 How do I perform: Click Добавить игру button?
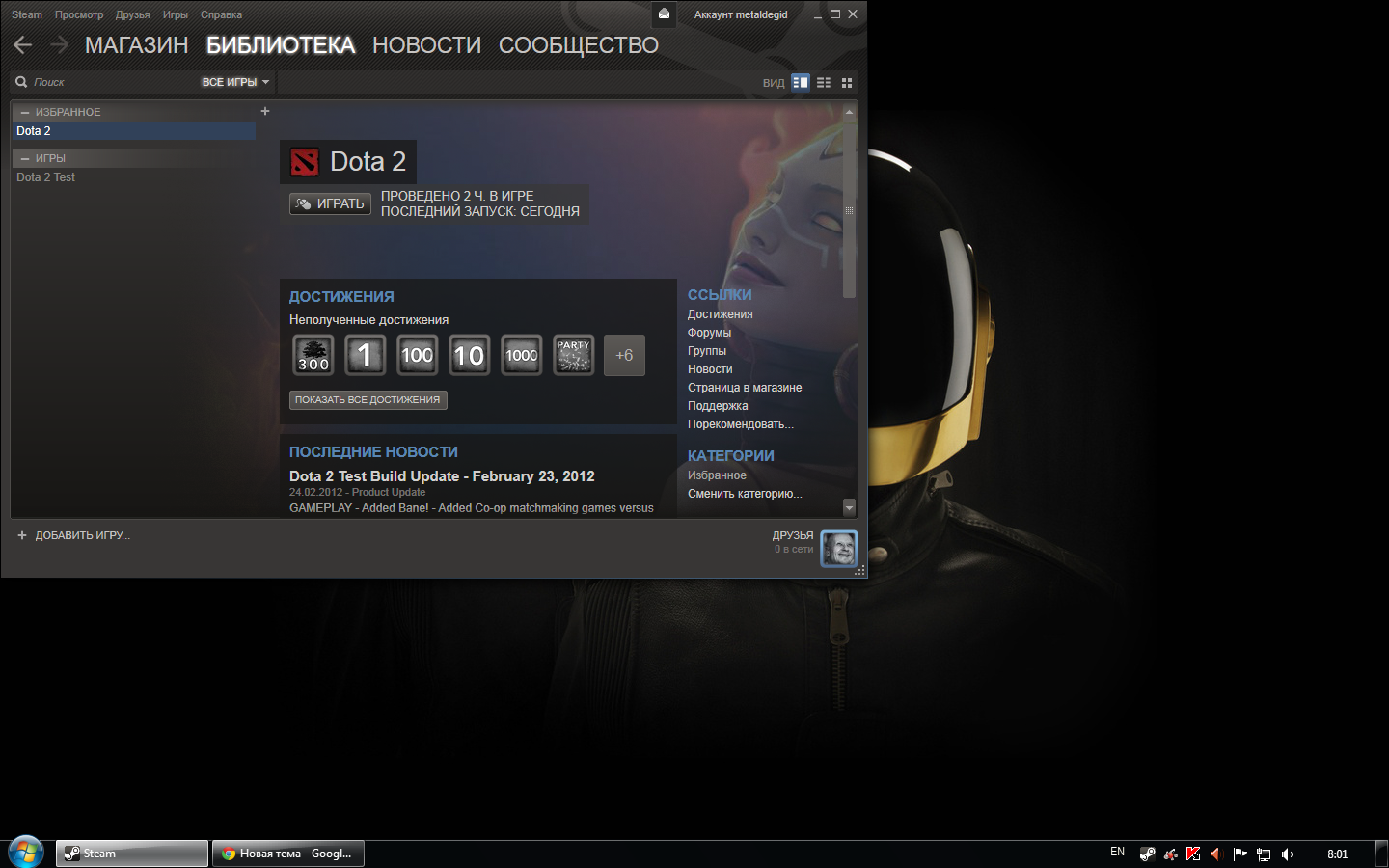74,535
